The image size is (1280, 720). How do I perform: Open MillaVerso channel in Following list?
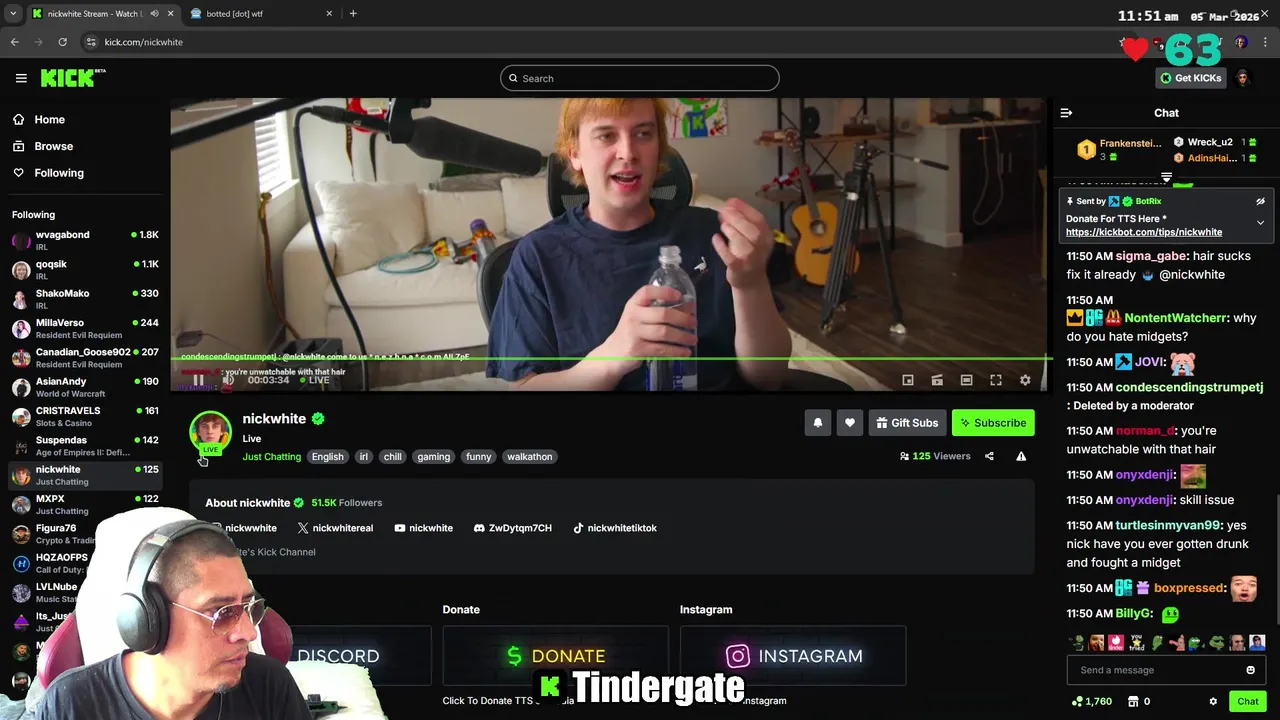coord(85,328)
